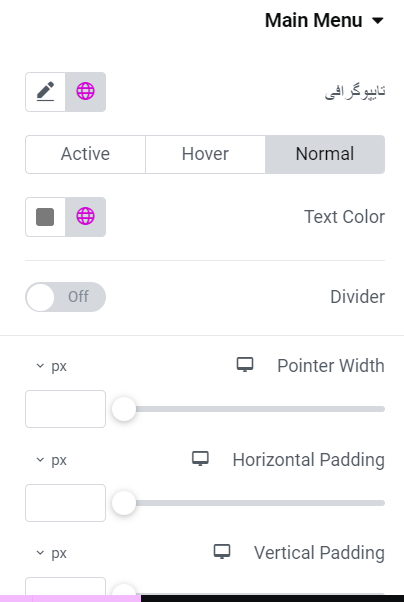Image resolution: width=404 pixels, height=602 pixels.
Task: Click the Pointer Width desktop device icon
Action: click(x=245, y=365)
